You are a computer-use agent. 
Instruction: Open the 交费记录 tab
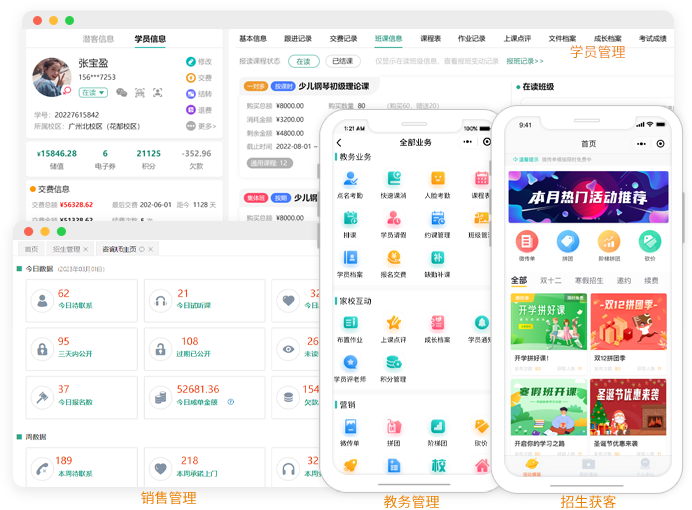pyautogui.click(x=343, y=38)
